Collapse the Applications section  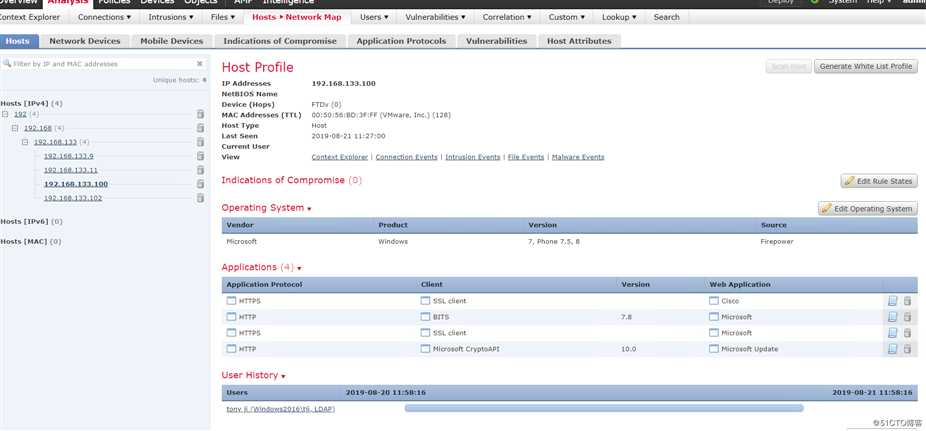299,269
